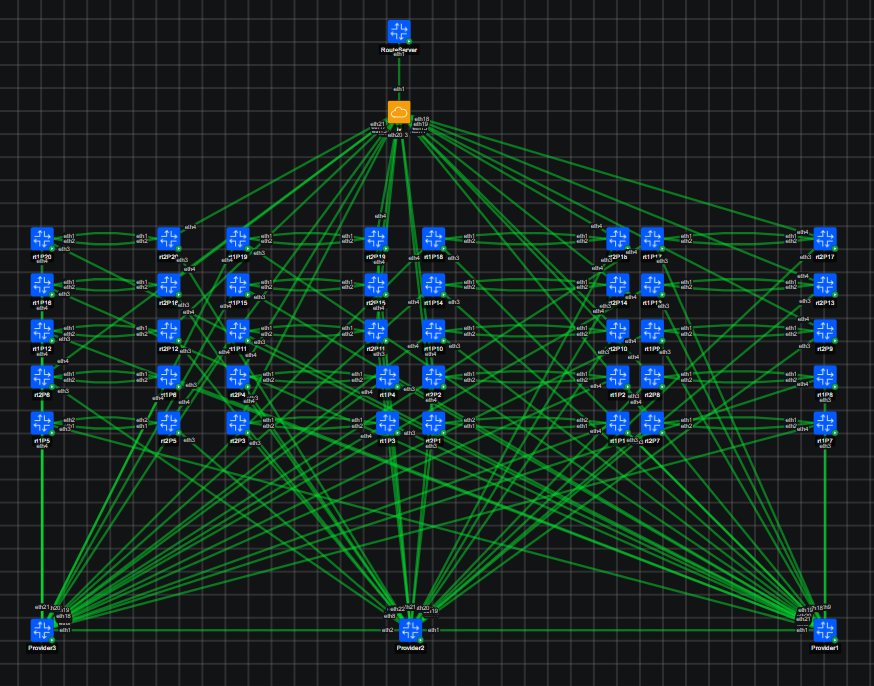Select router node rt2P6
Screen dimensions: 874x686
(x=42, y=377)
